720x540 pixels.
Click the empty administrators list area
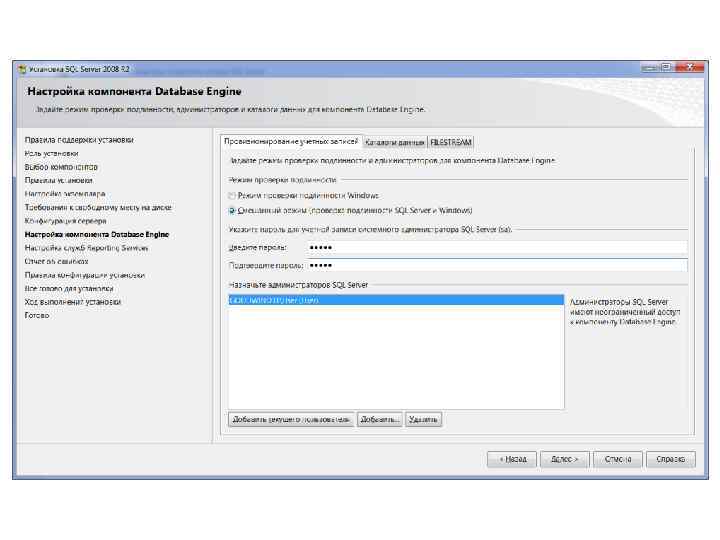click(x=396, y=357)
